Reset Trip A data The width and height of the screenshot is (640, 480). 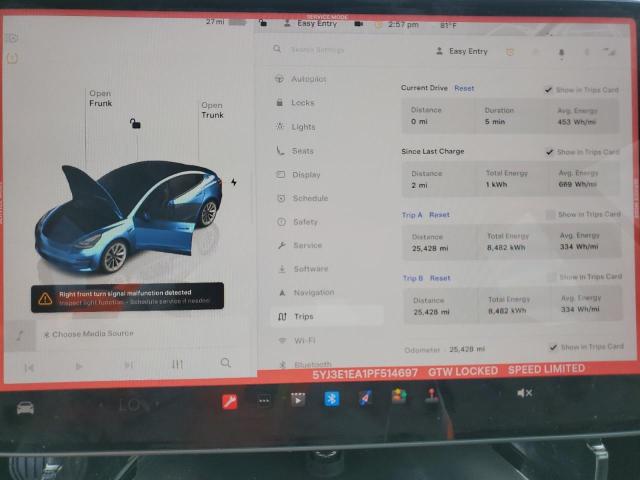click(439, 215)
